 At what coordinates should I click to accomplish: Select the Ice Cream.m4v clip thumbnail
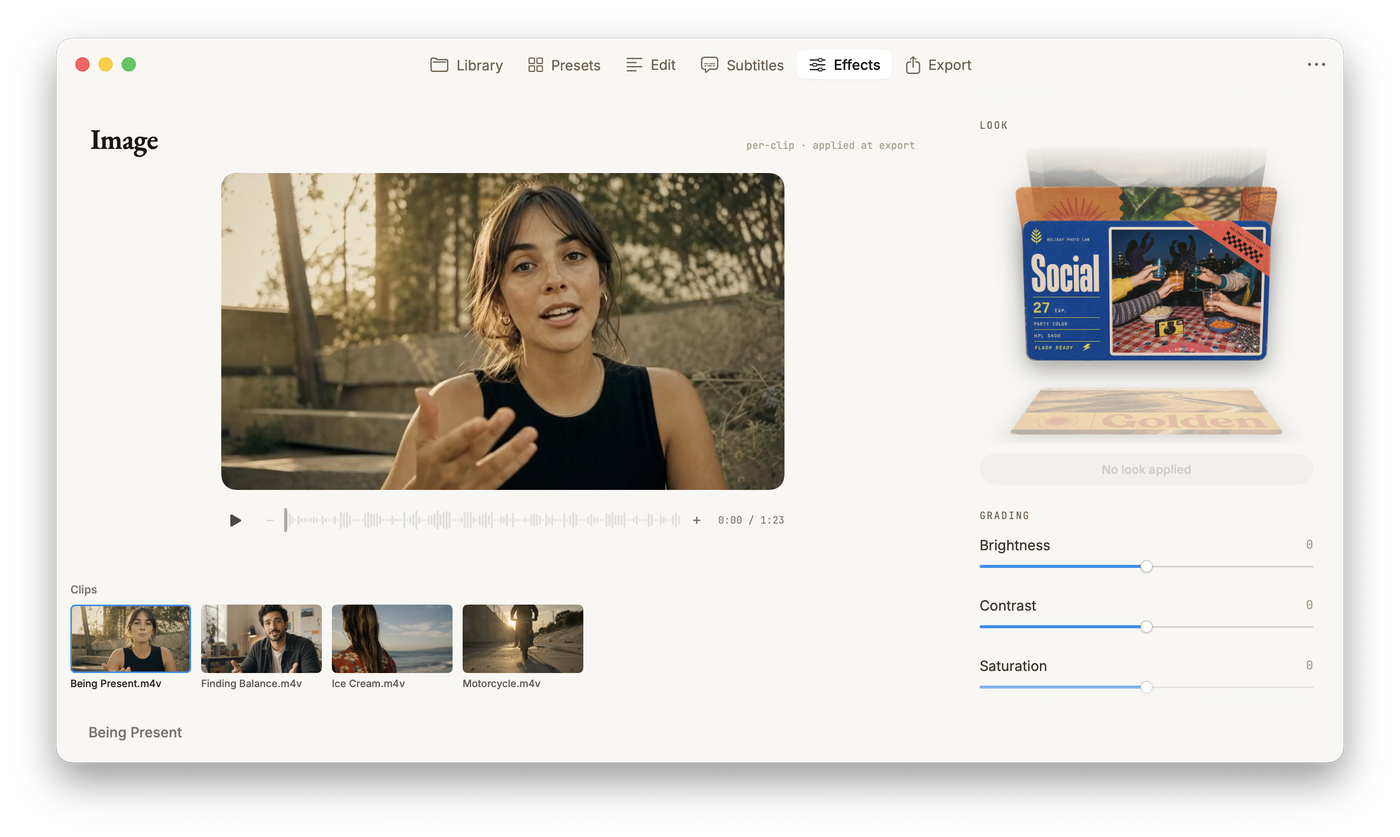(392, 638)
